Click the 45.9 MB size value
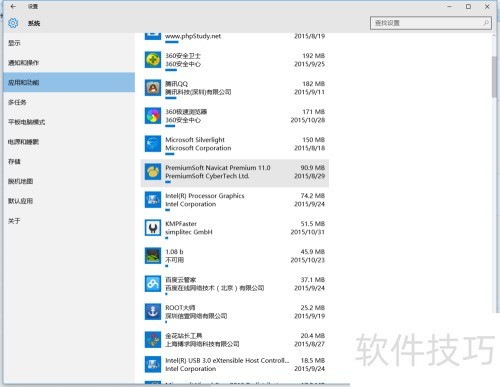 coord(312,252)
